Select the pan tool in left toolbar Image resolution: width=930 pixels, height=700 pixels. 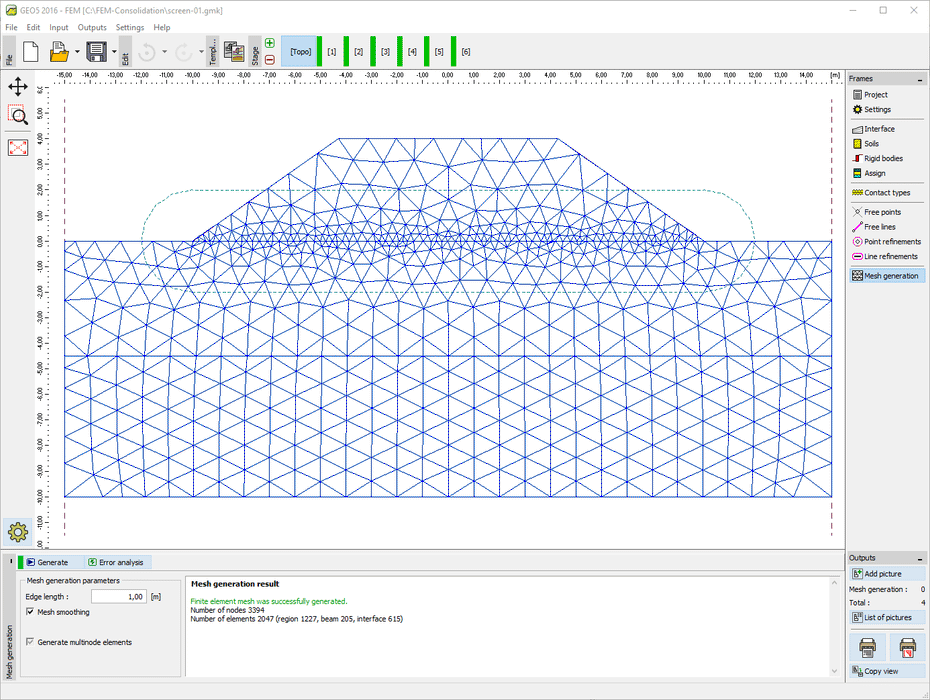click(x=17, y=87)
